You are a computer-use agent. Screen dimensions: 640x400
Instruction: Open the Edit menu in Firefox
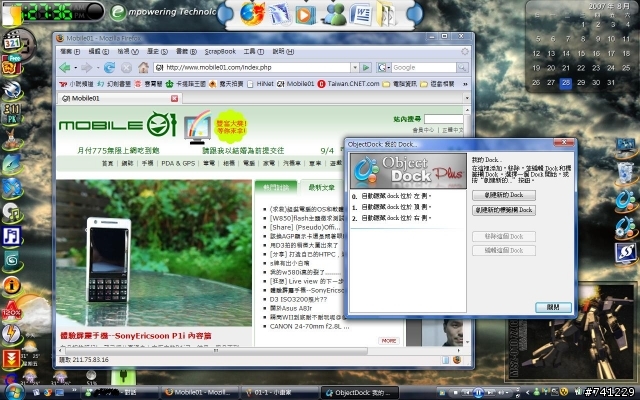click(x=98, y=51)
